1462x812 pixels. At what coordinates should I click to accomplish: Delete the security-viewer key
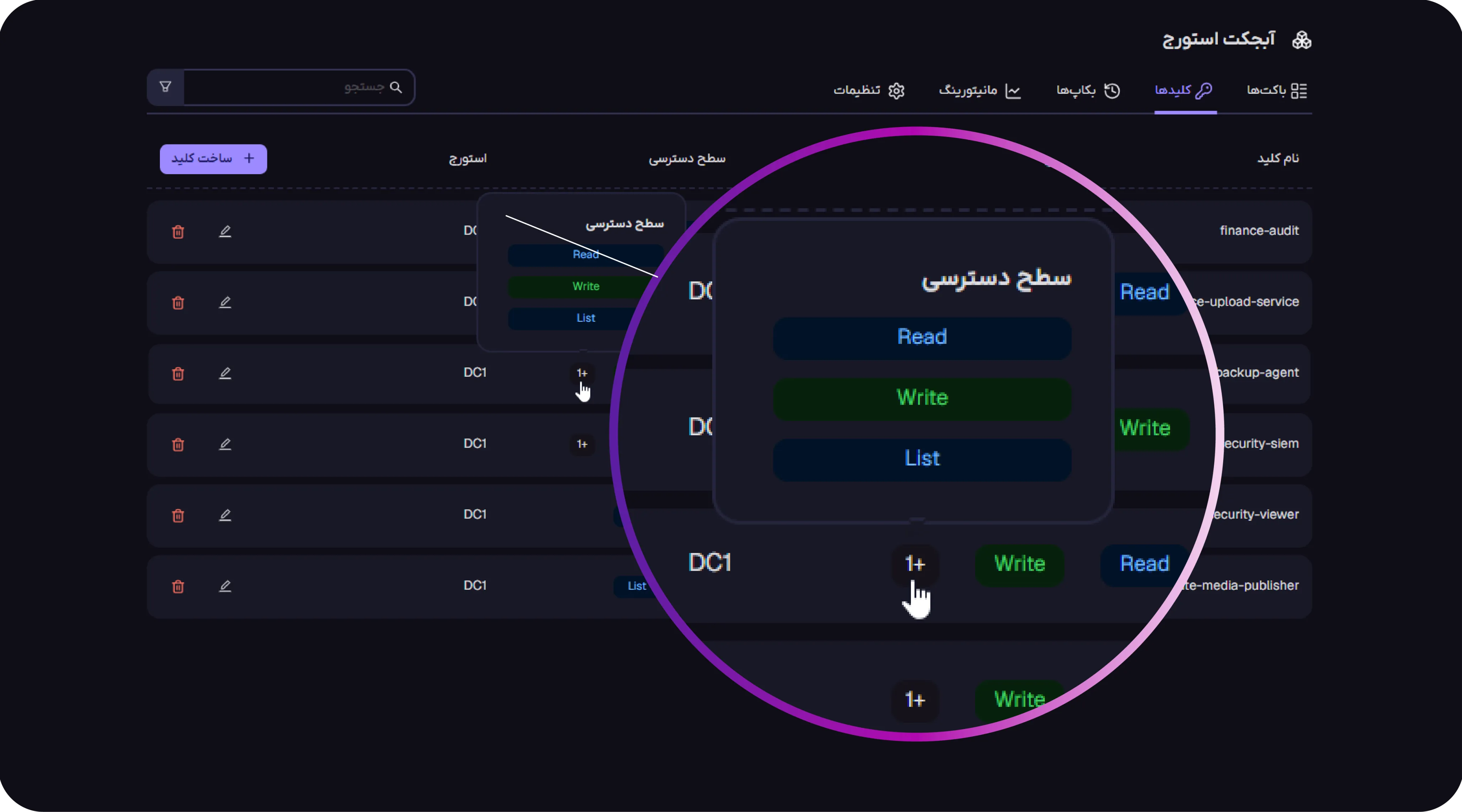[178, 515]
